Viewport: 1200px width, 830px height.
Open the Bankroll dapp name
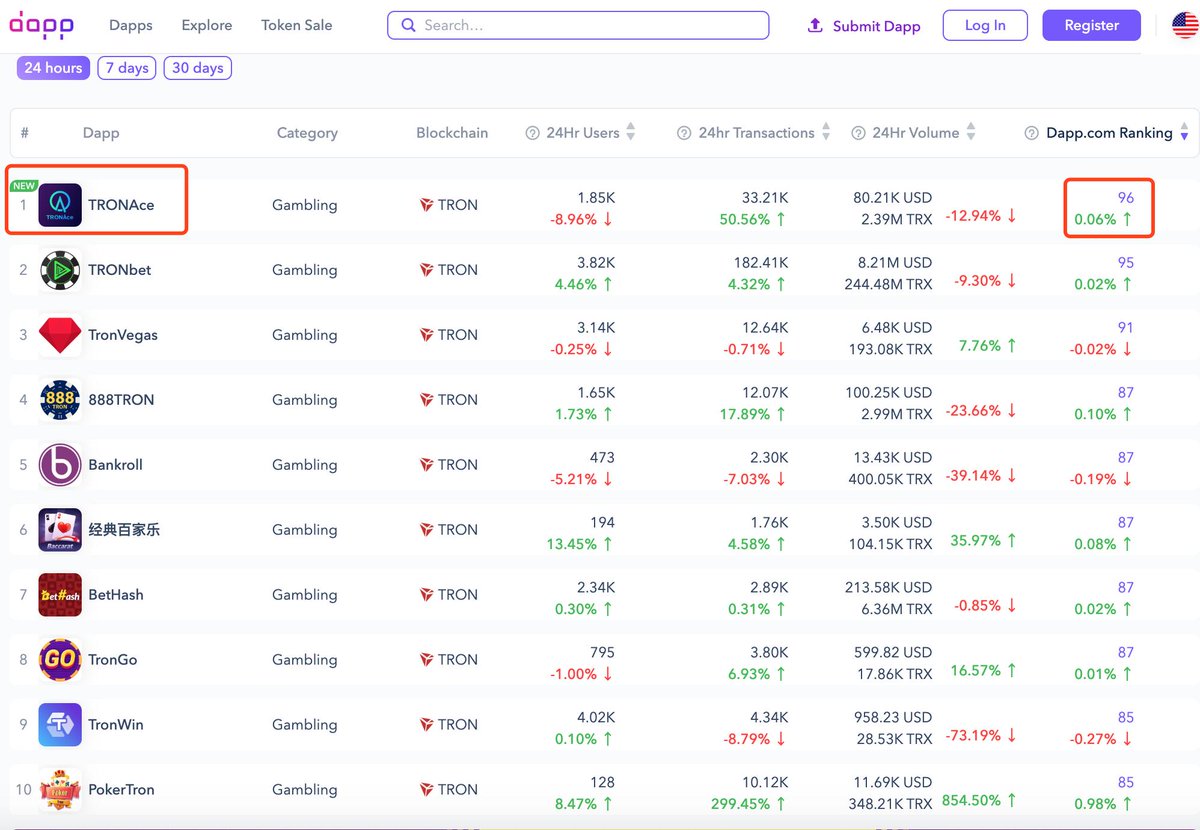pos(116,465)
